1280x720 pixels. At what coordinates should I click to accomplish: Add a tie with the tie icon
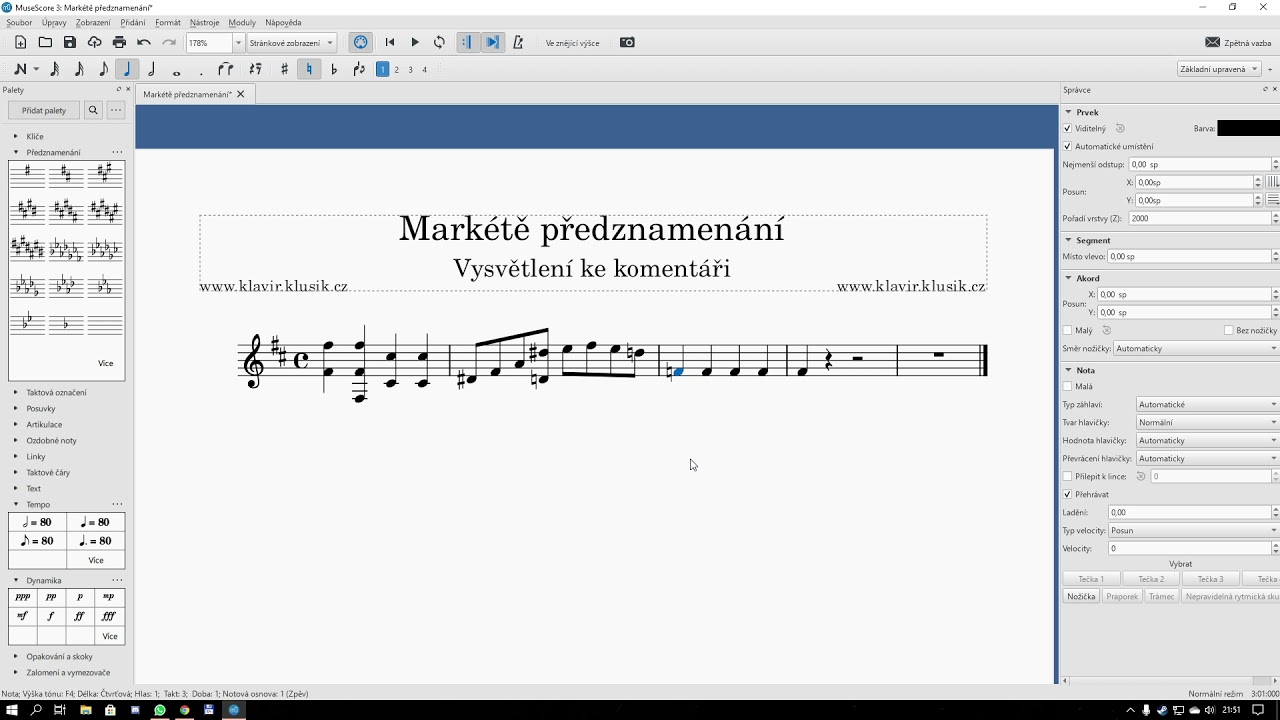226,69
